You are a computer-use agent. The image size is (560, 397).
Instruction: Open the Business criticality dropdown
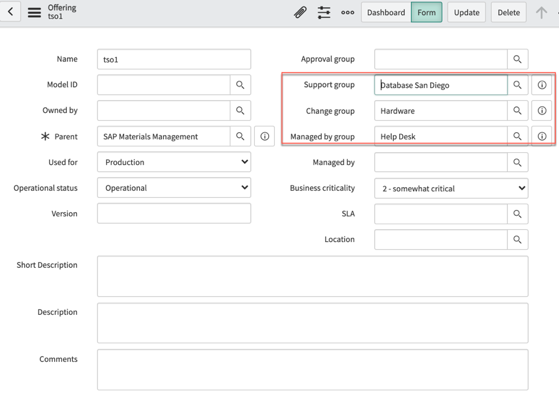451,189
